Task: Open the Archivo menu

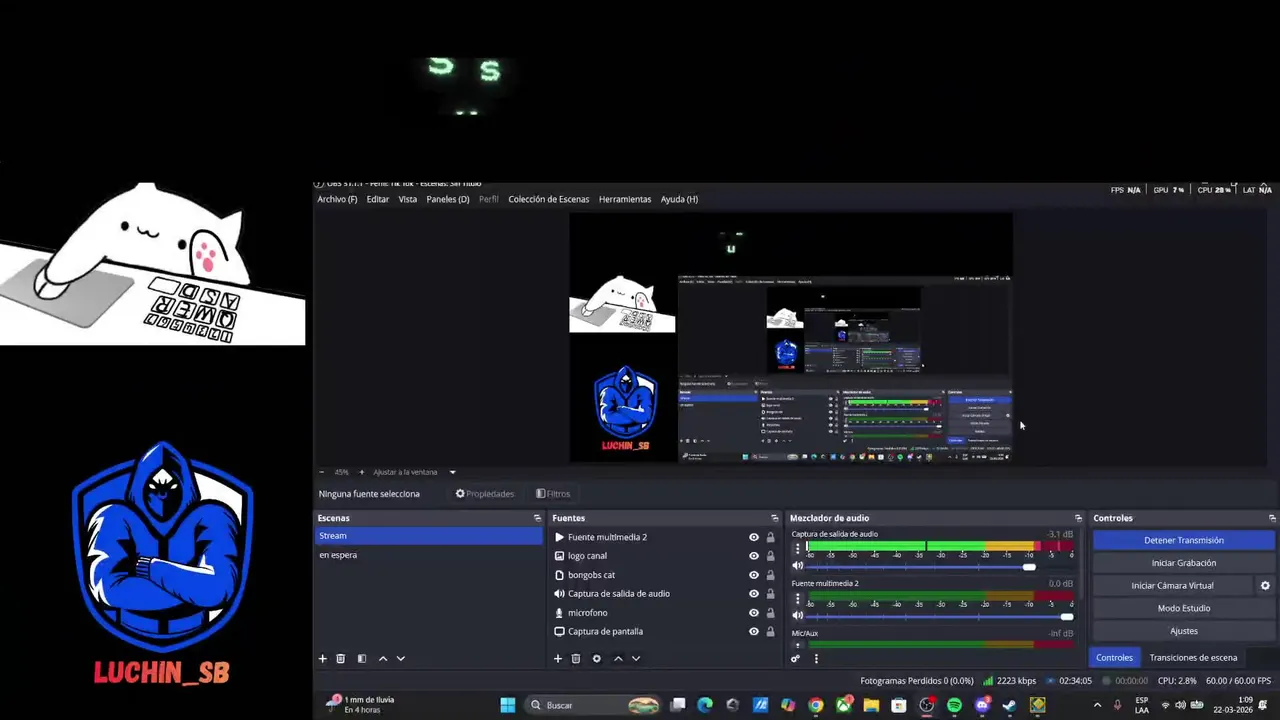Action: point(337,199)
